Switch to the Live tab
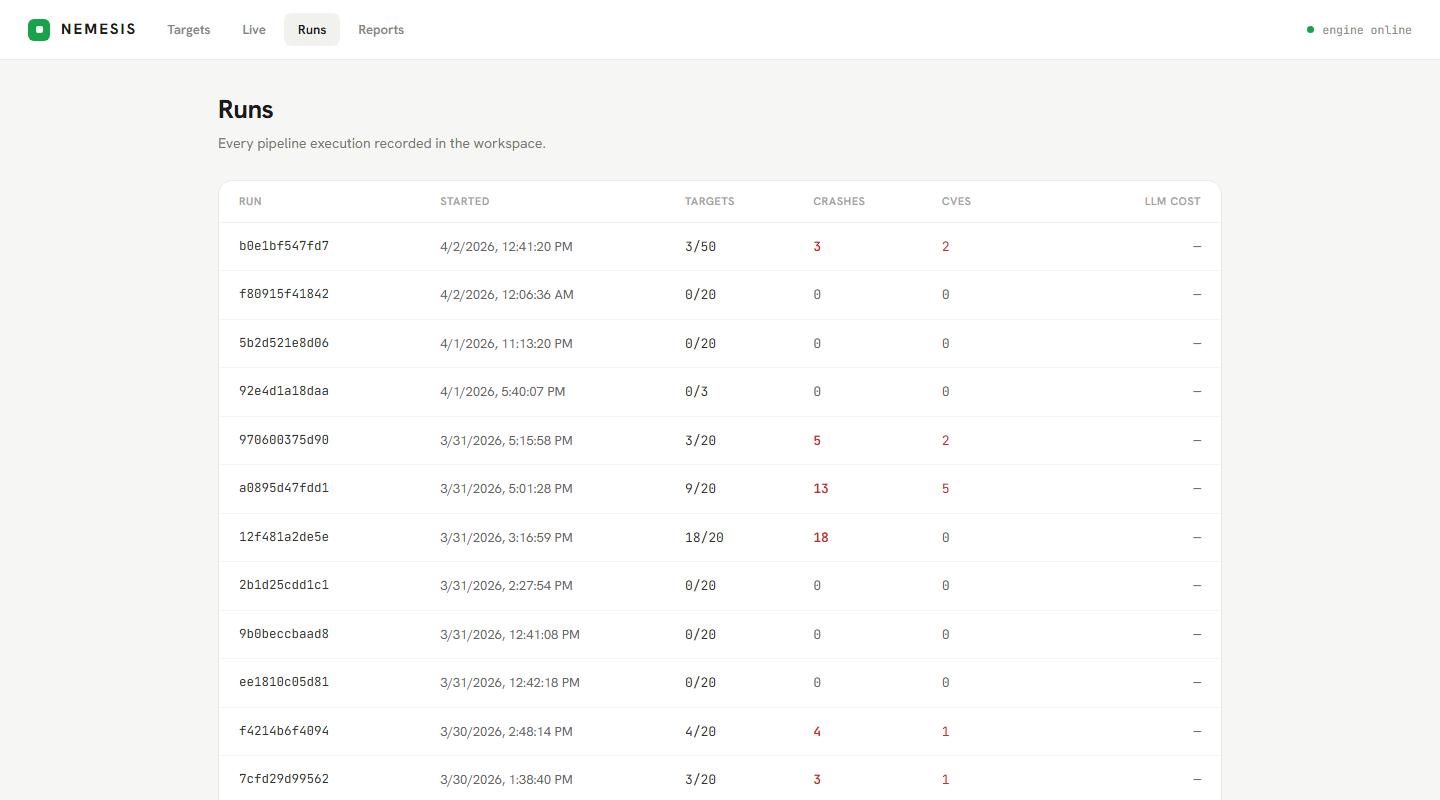Image resolution: width=1440 pixels, height=800 pixels. pyautogui.click(x=254, y=30)
